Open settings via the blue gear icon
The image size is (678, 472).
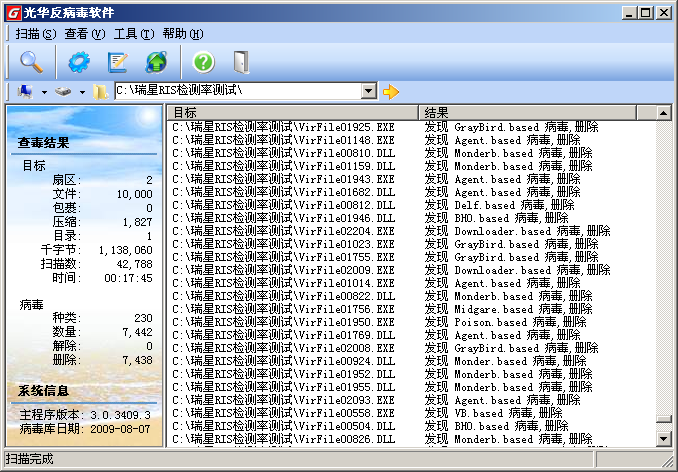click(x=78, y=61)
